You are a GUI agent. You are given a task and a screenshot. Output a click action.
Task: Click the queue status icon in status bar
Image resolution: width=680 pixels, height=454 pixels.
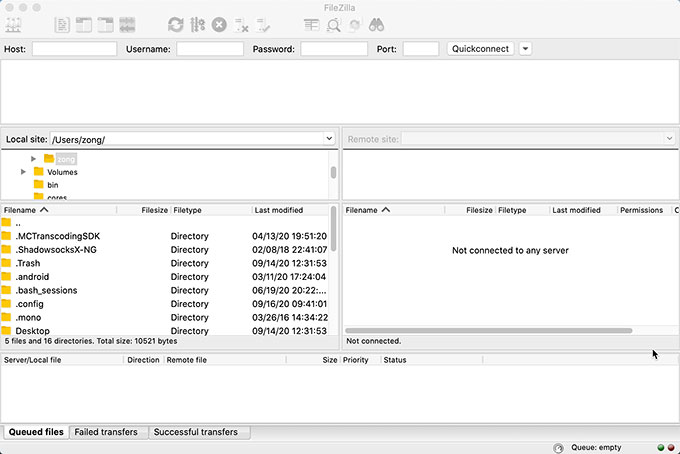(558, 447)
